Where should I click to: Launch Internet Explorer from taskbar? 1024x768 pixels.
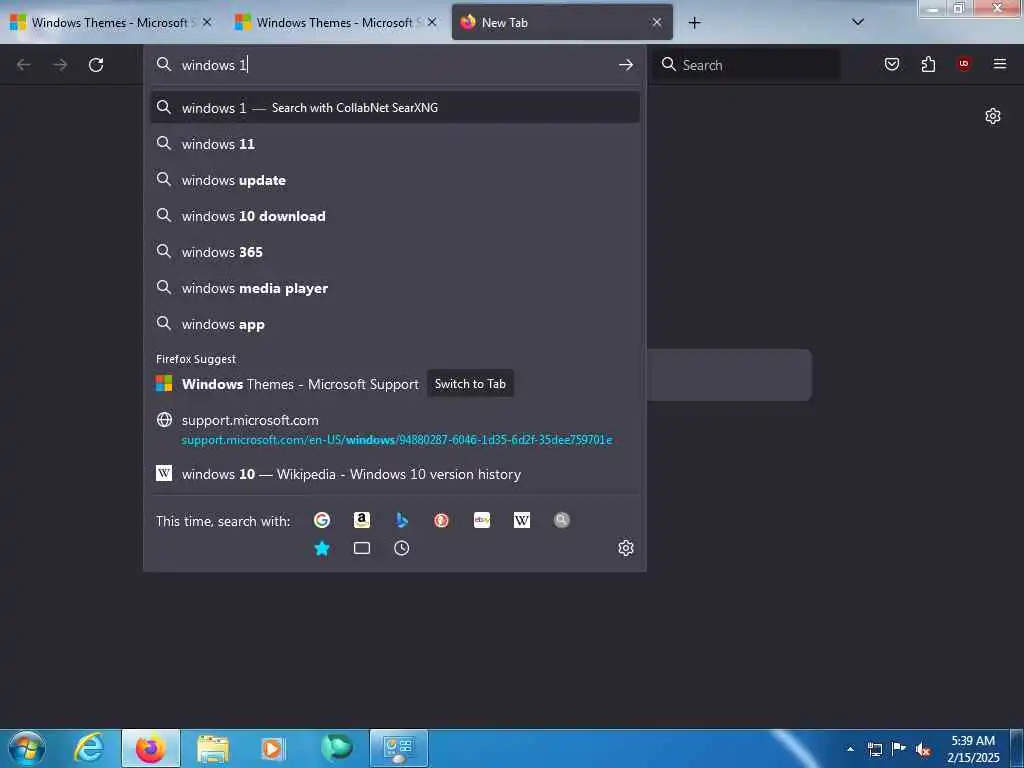(89, 748)
